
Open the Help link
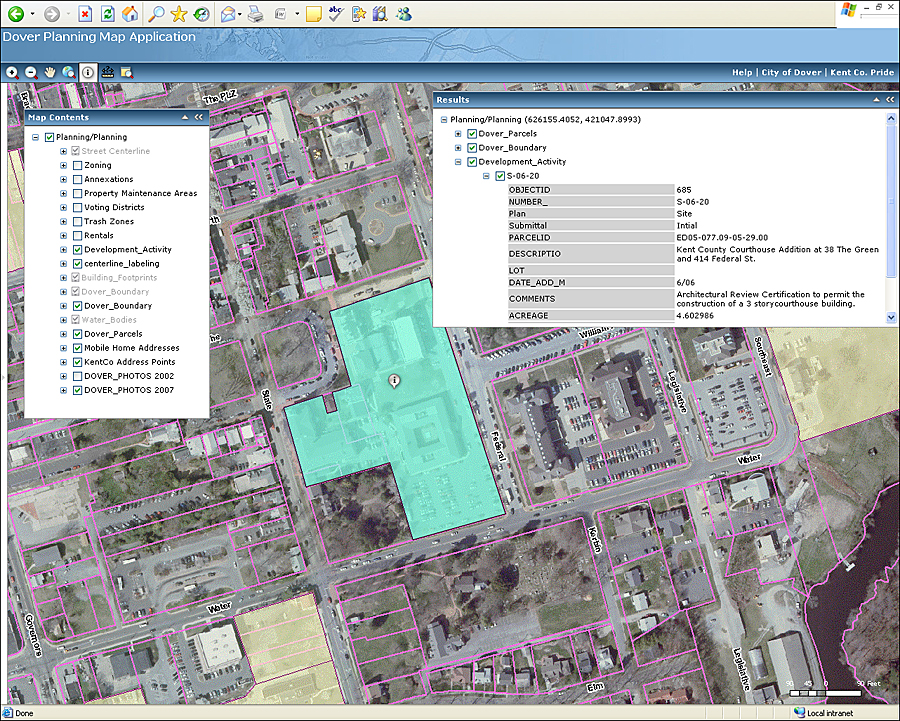pyautogui.click(x=741, y=73)
